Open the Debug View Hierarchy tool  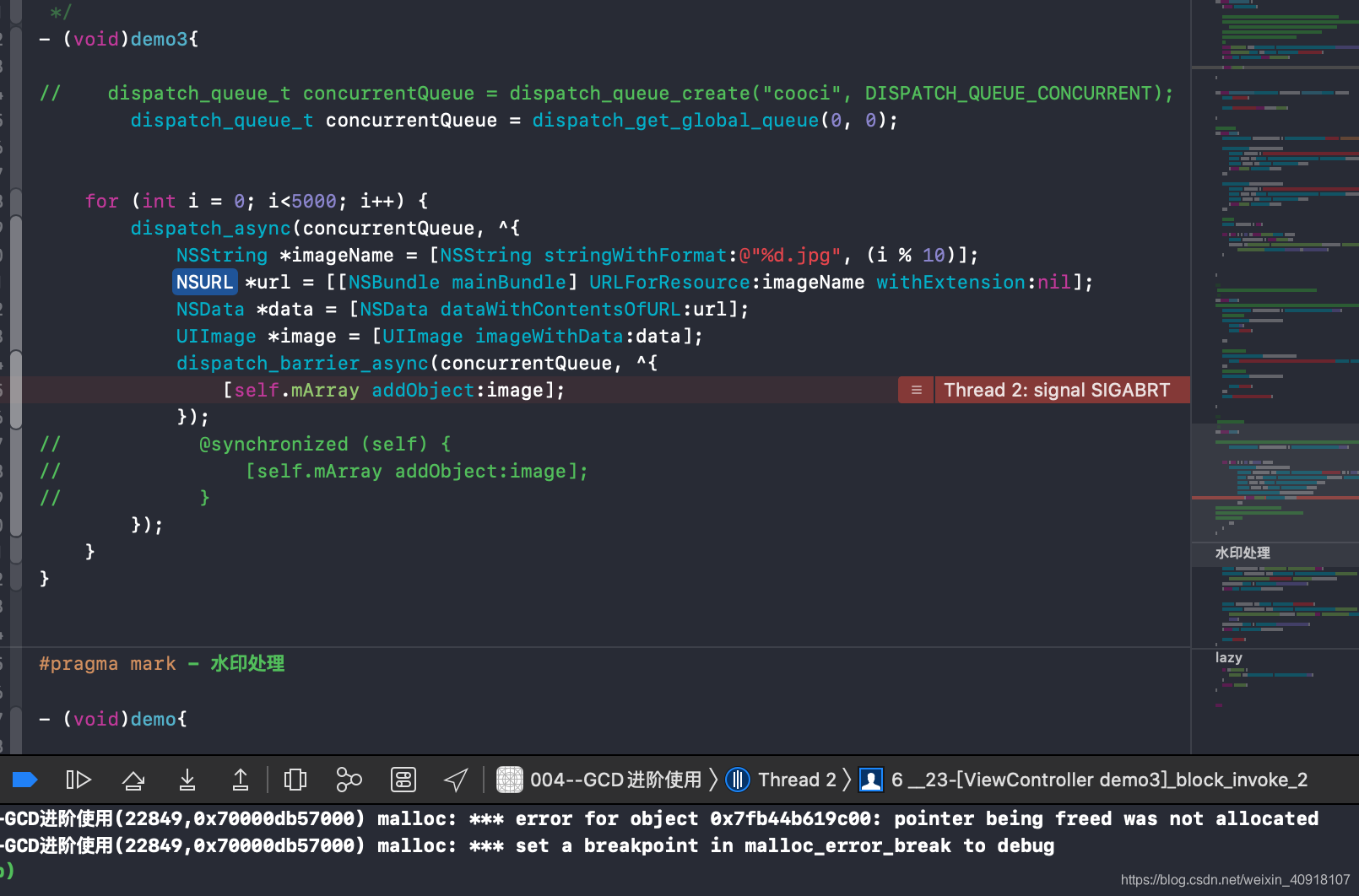coord(295,780)
